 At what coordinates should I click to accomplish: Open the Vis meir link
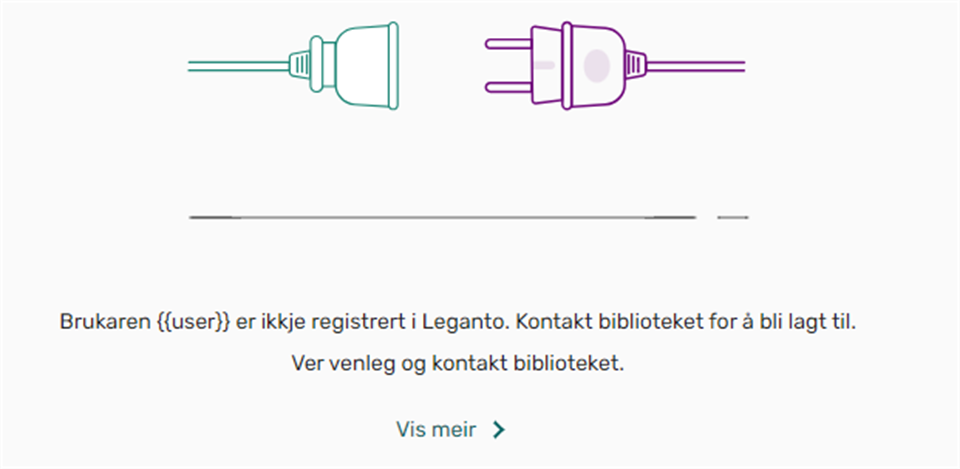(x=436, y=430)
